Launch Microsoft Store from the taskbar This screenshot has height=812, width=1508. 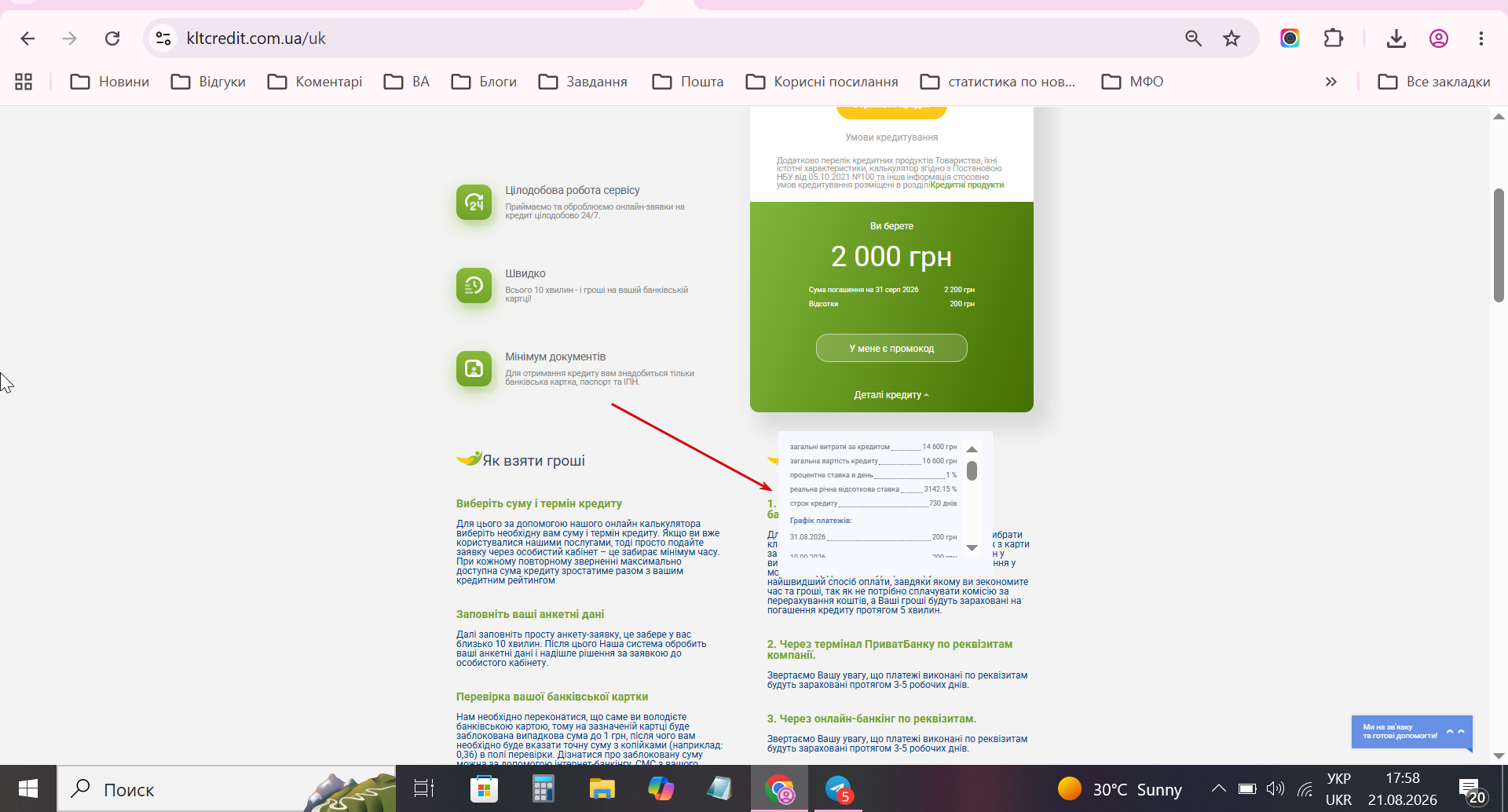click(x=484, y=789)
